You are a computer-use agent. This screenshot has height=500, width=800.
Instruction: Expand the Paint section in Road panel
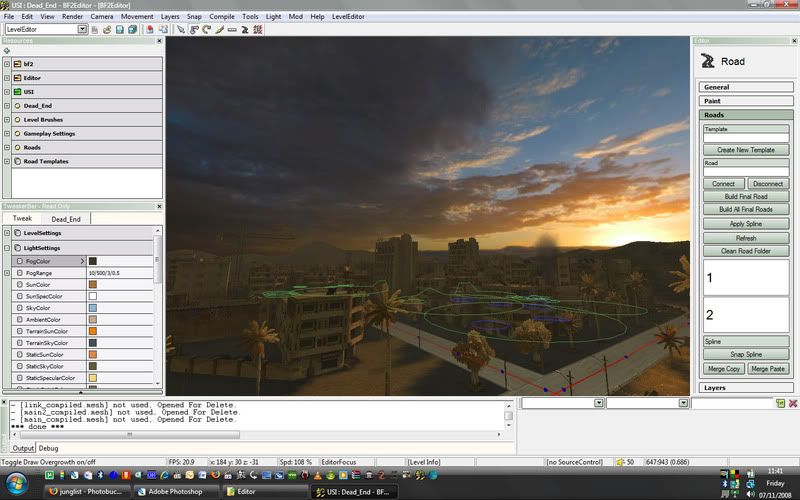tap(746, 101)
